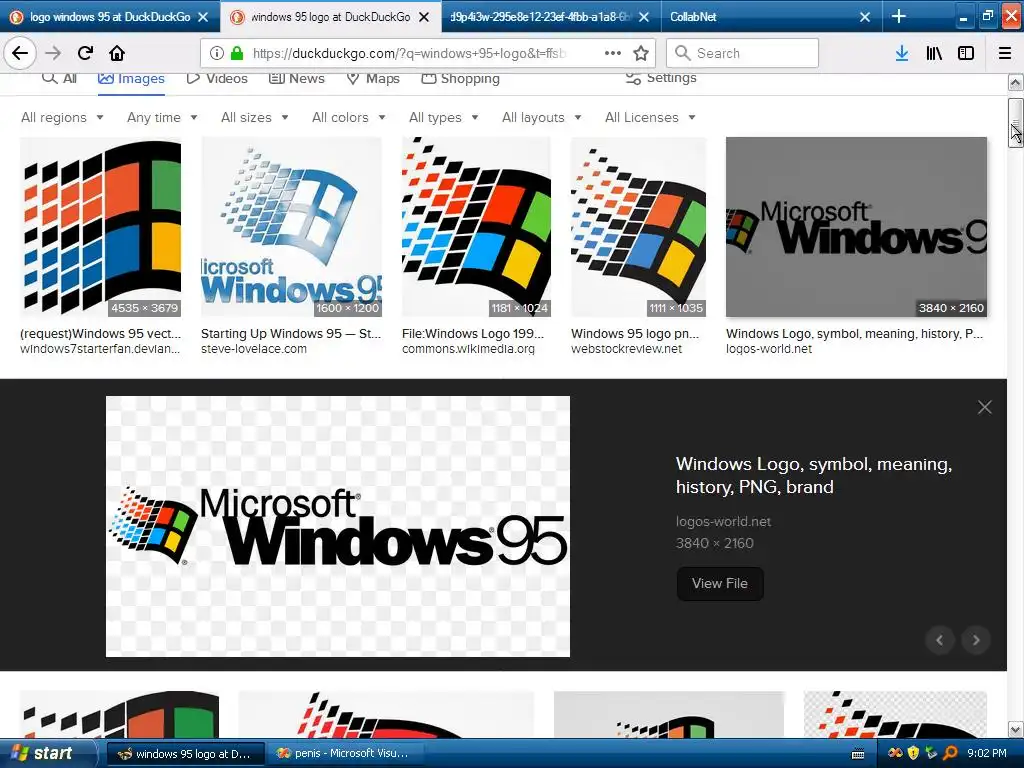Image resolution: width=1024 pixels, height=768 pixels.
Task: Show previous image with left arrow
Action: click(x=940, y=640)
